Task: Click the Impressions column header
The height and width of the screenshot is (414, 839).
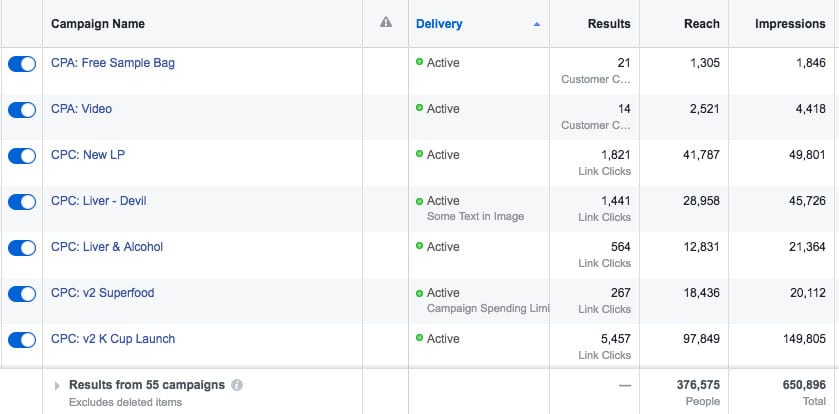Action: click(x=790, y=24)
